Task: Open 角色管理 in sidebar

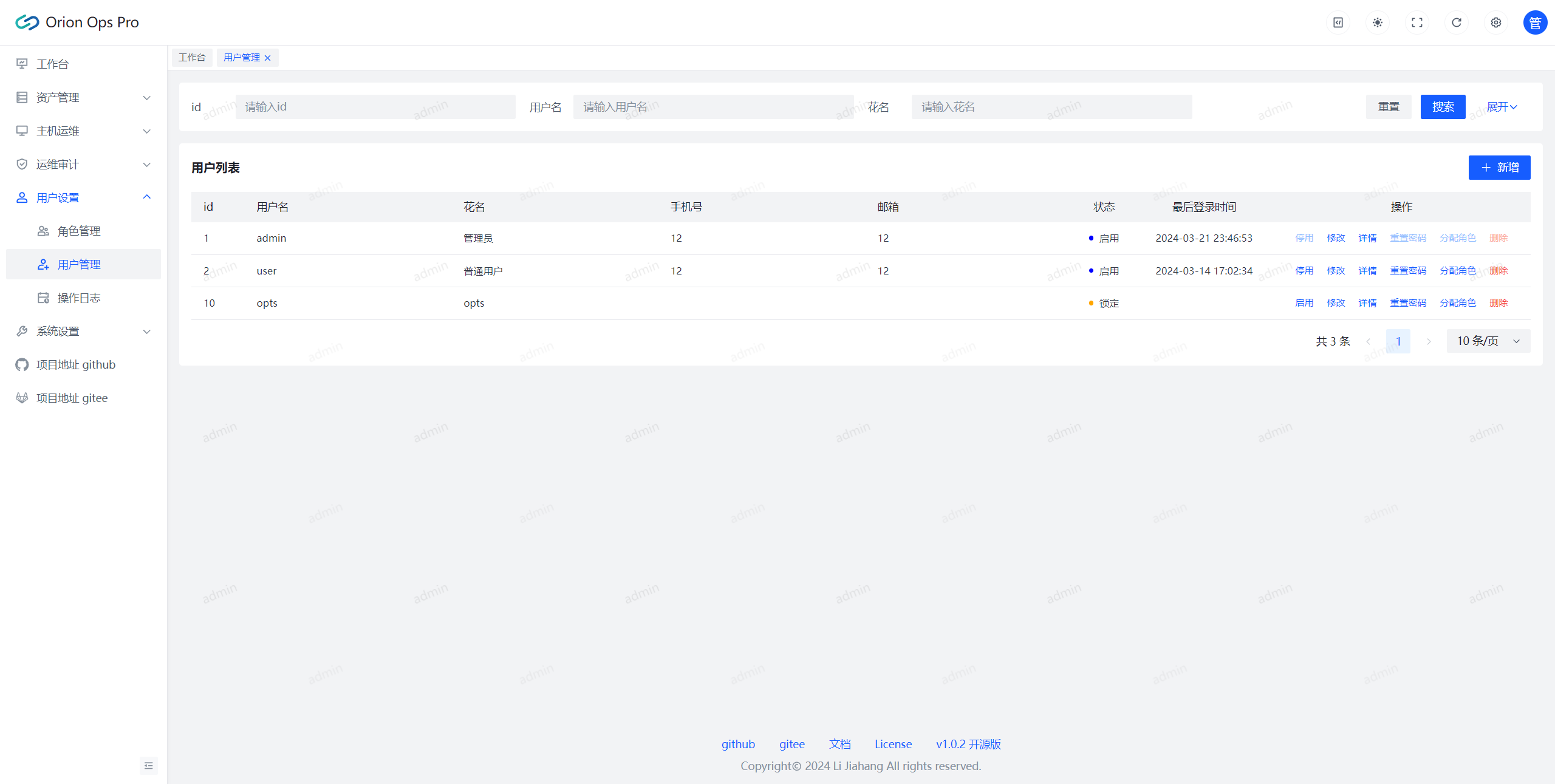Action: click(x=79, y=231)
